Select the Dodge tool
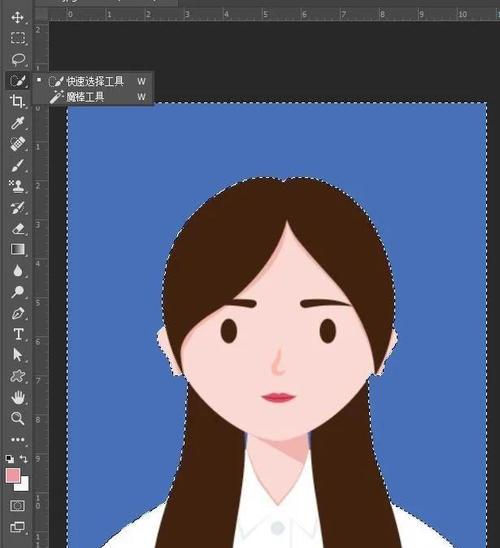 click(17, 292)
